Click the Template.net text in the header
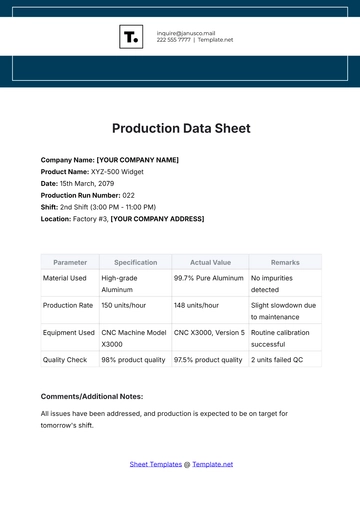The image size is (360, 509). click(x=215, y=40)
